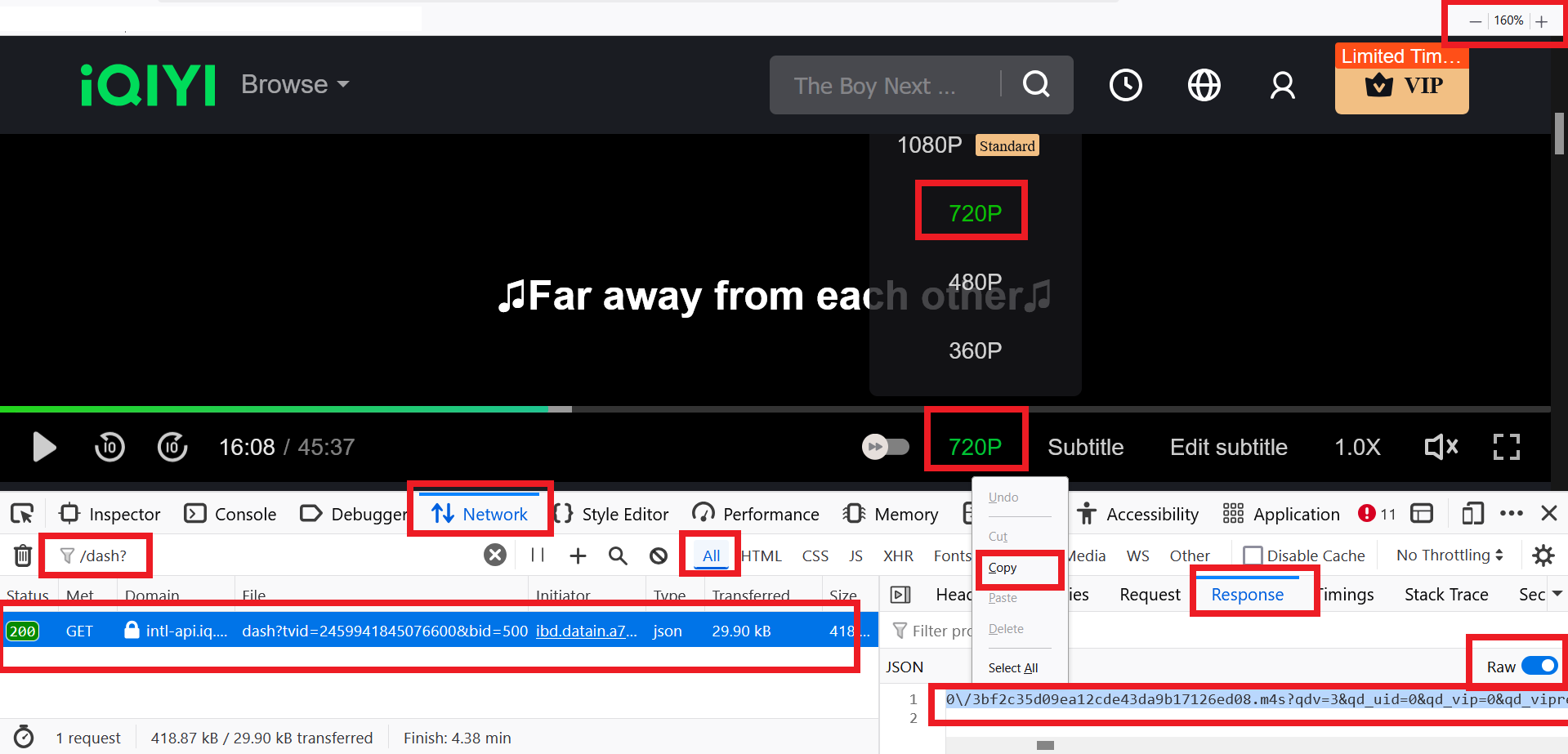Switch to the Network tab
Screen dimensions: 1568x754
[x=480, y=514]
